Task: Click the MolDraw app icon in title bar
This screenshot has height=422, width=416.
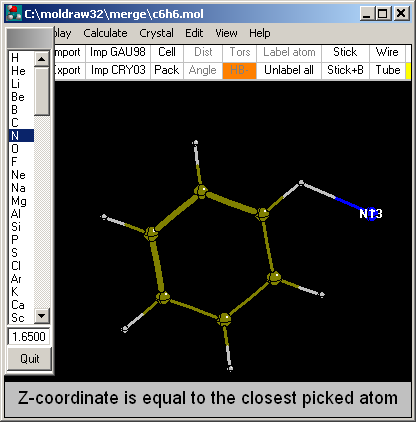Action: [x=14, y=14]
